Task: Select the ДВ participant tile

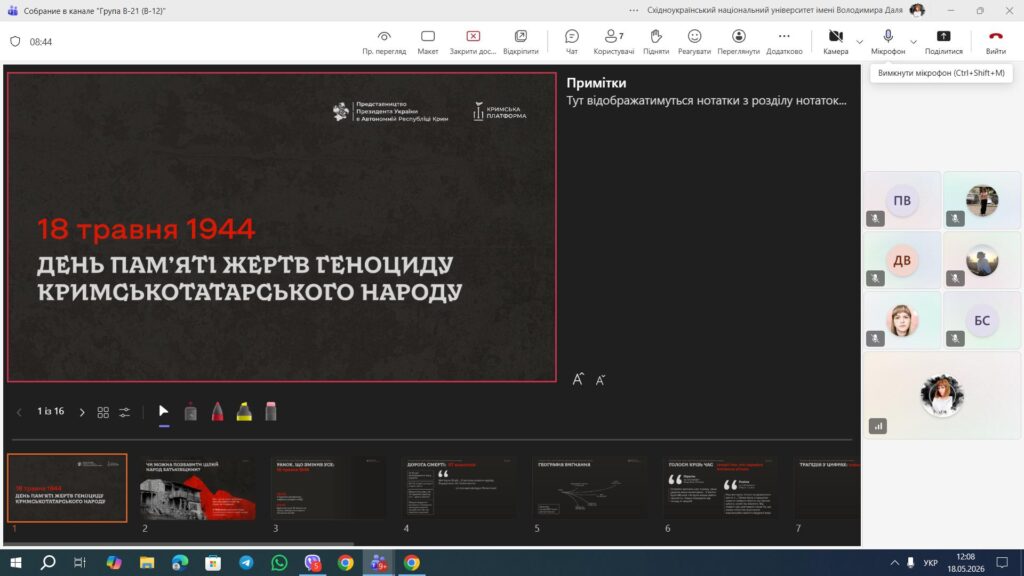Action: (902, 261)
